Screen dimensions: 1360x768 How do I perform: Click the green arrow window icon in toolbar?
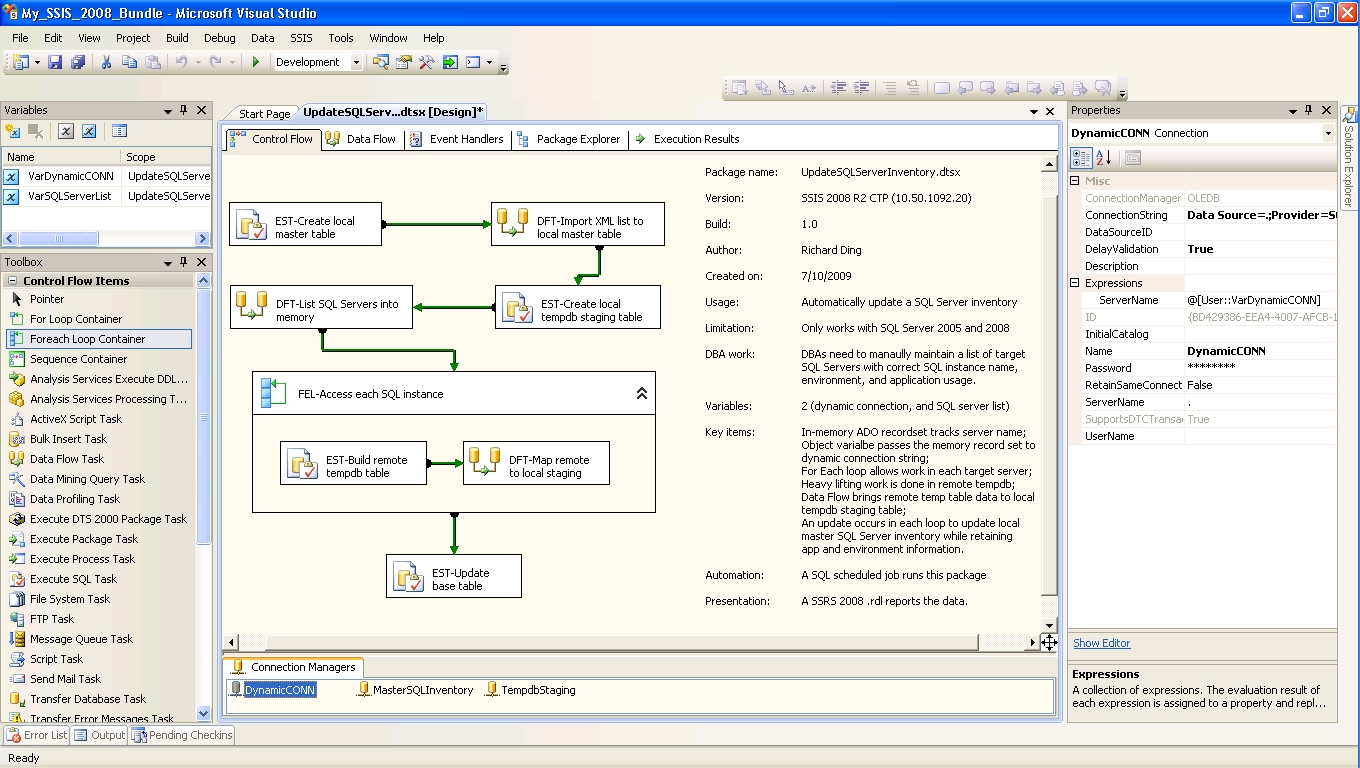(450, 62)
